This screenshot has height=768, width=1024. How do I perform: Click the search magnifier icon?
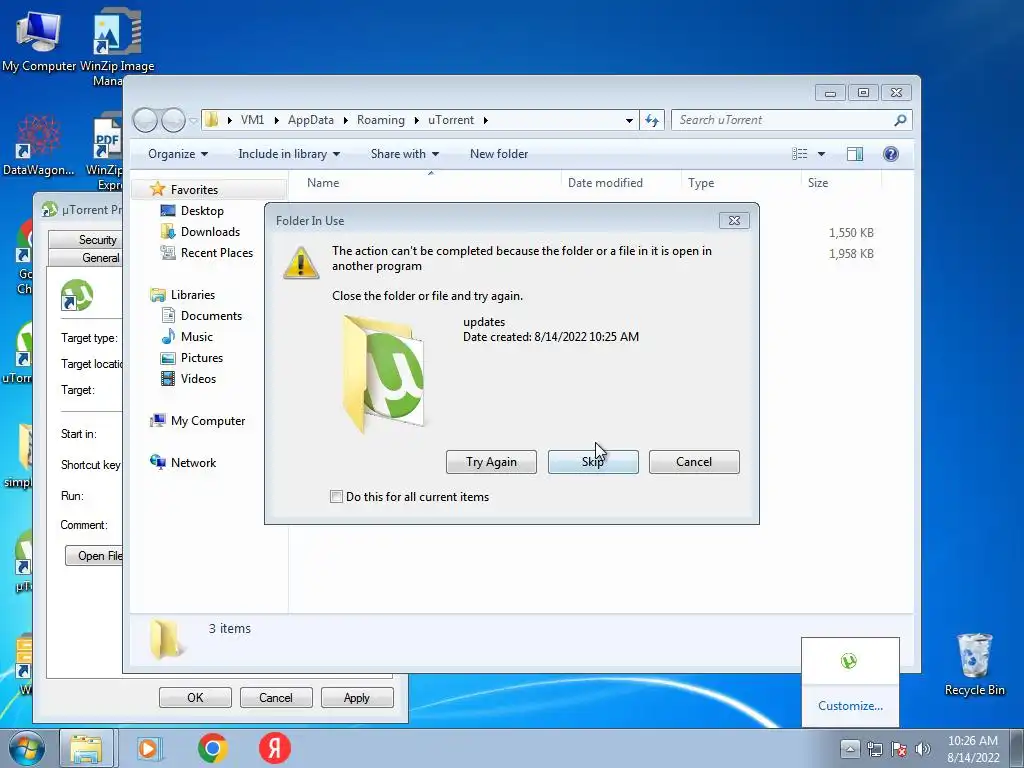900,120
